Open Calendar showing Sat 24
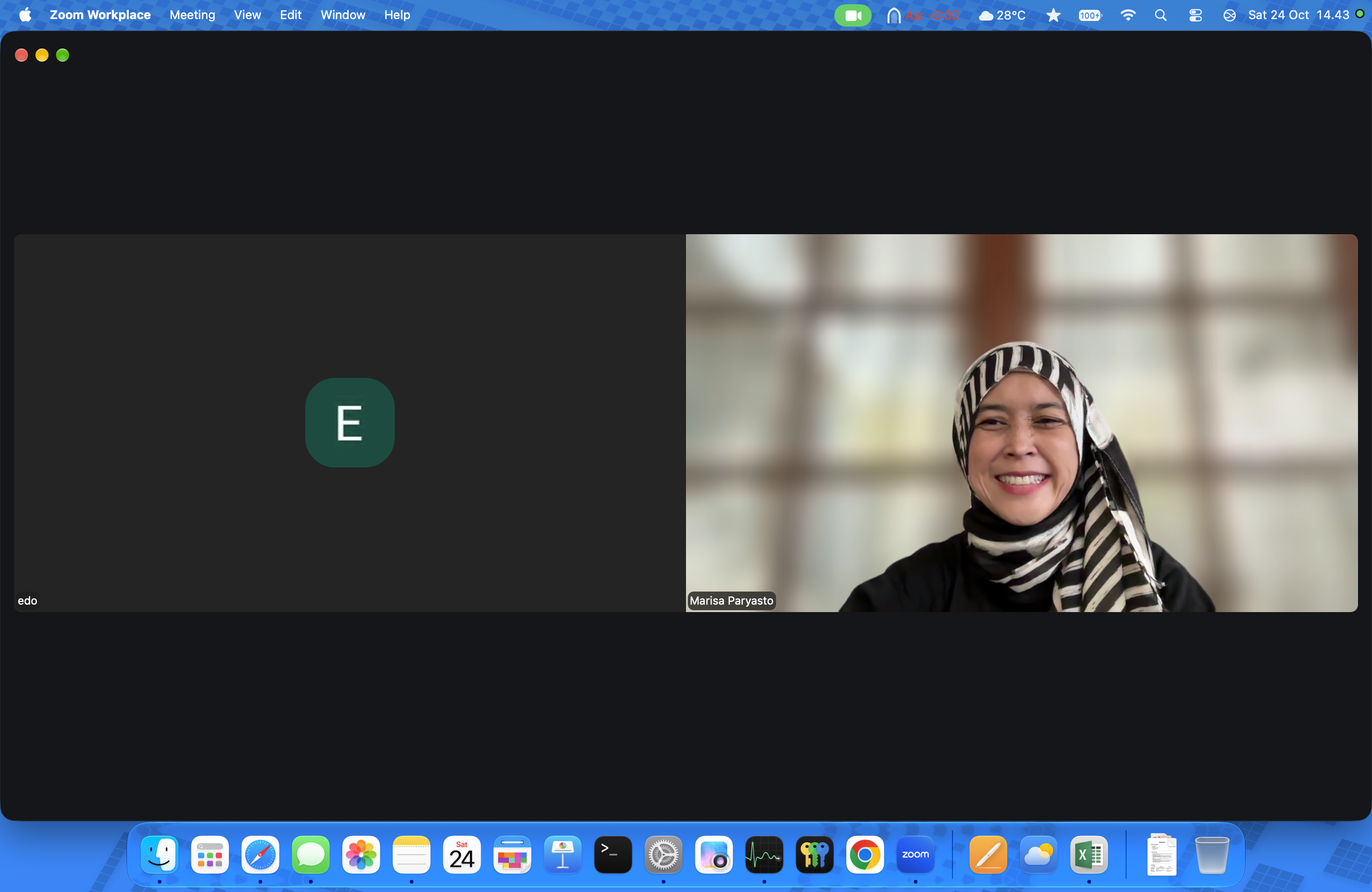Image resolution: width=1372 pixels, height=892 pixels. point(462,854)
